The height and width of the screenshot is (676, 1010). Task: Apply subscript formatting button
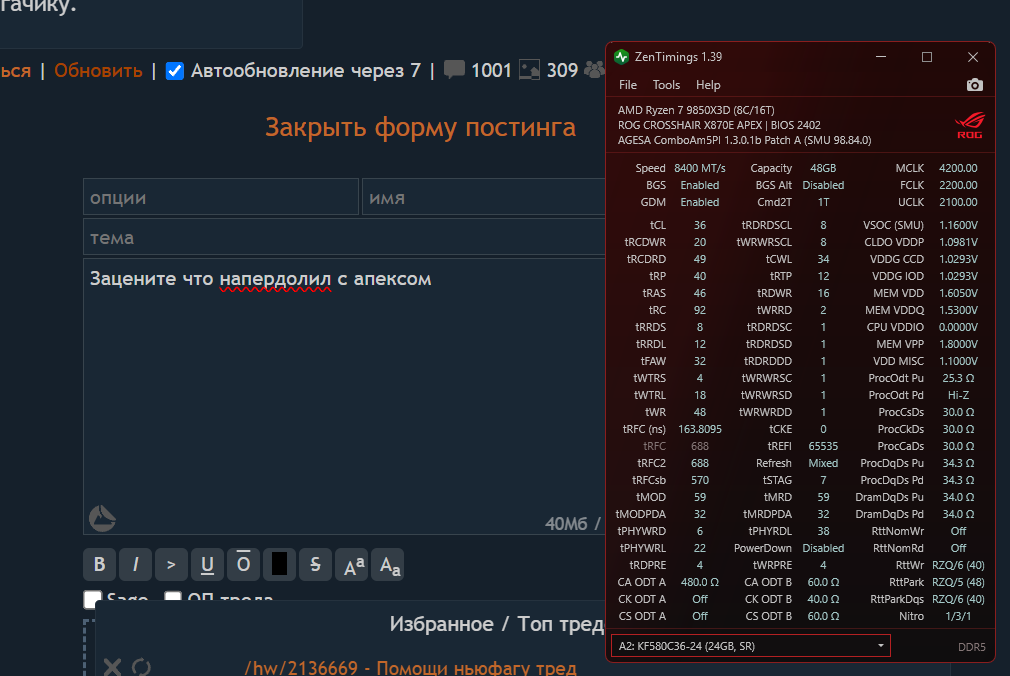pyautogui.click(x=389, y=565)
